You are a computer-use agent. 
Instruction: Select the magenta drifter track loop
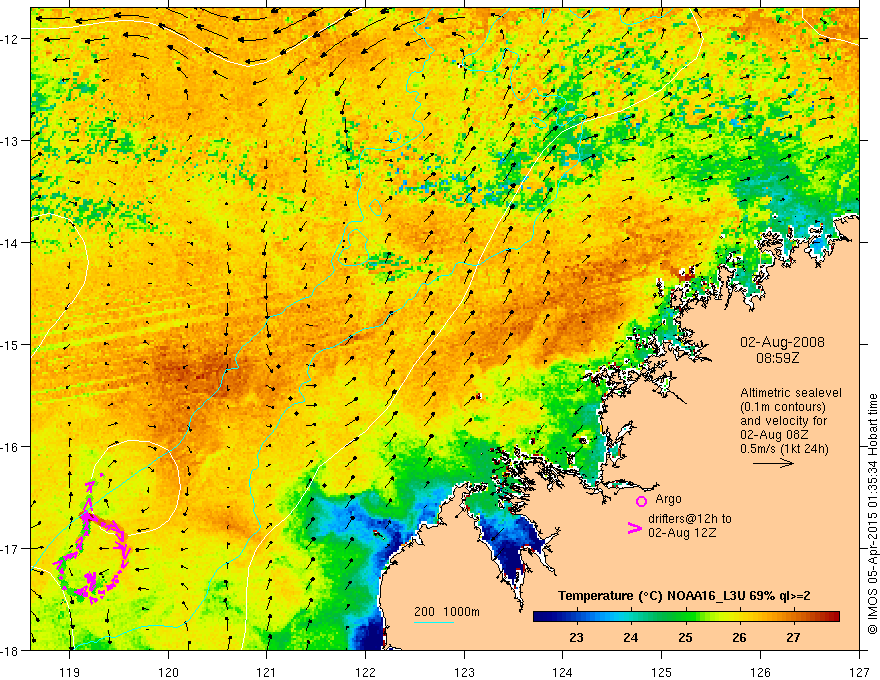click(93, 541)
